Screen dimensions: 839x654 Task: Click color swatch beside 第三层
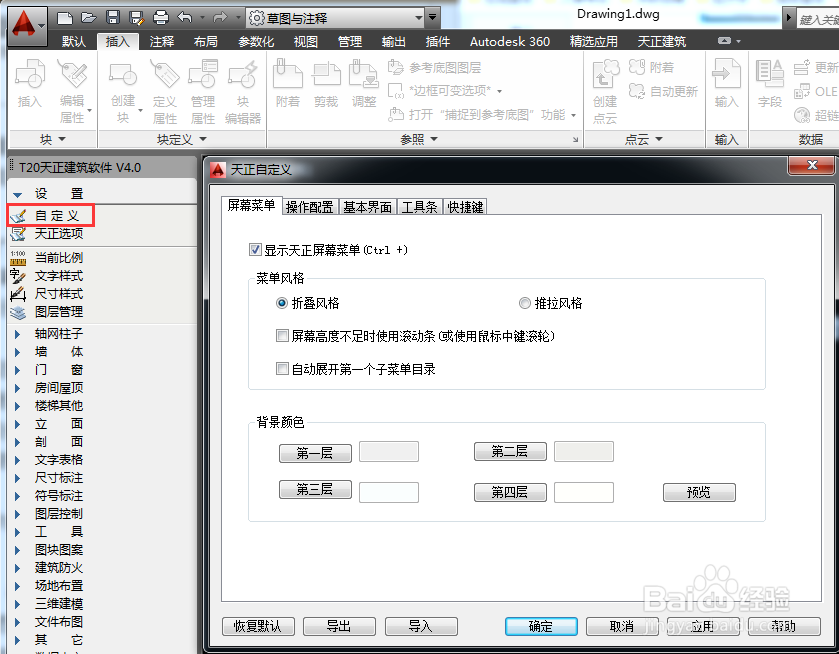389,492
